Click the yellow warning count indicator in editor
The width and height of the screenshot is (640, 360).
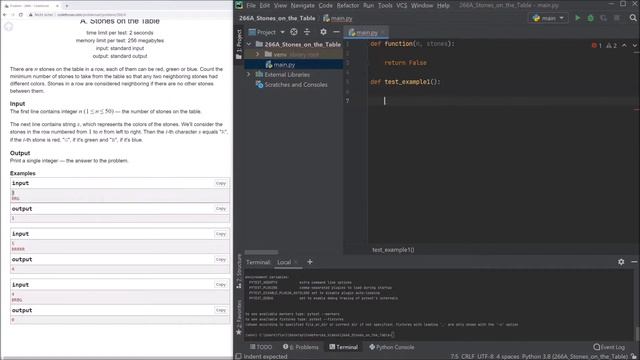click(x=611, y=45)
